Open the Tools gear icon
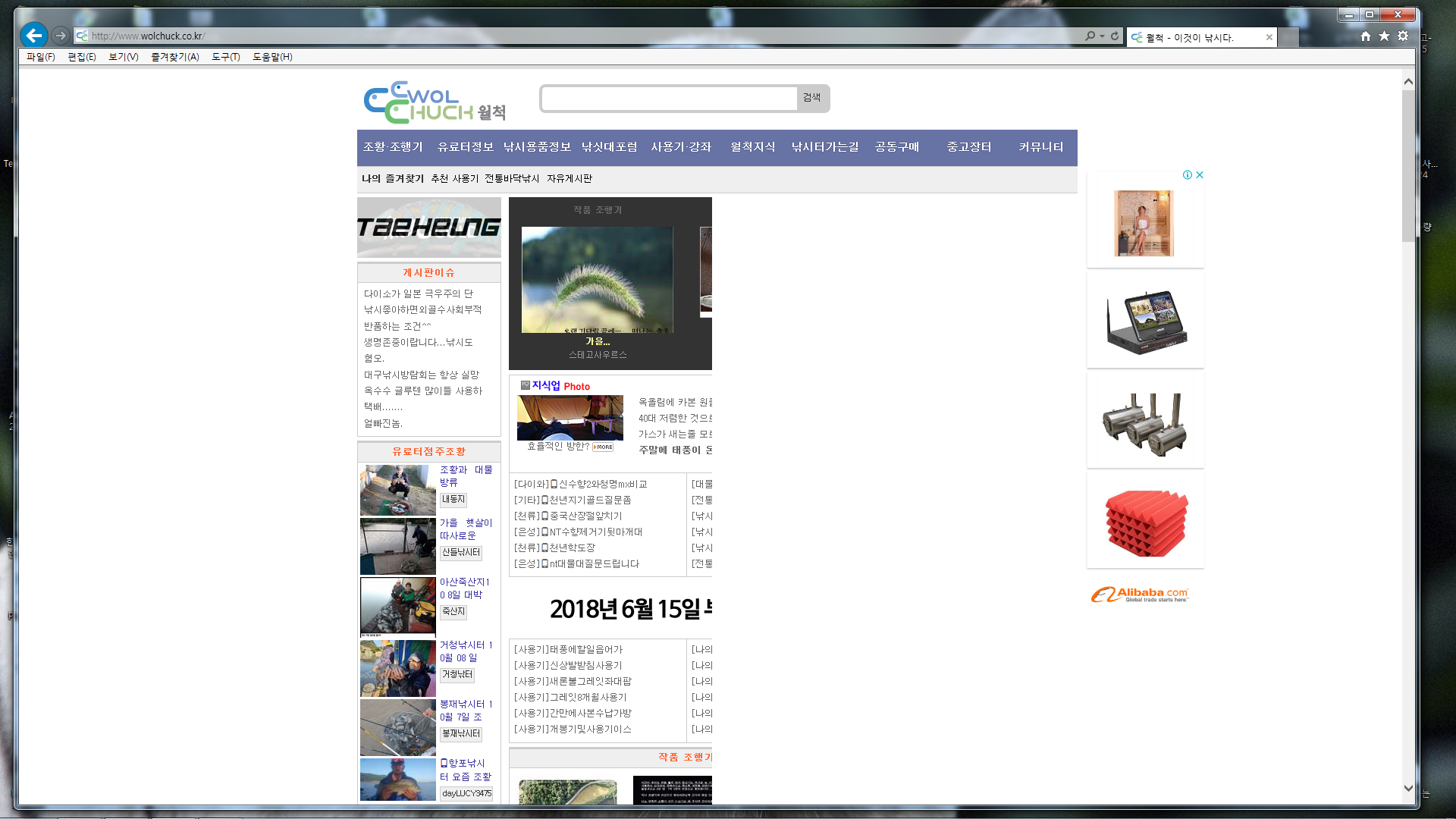Screen dimensions: 1456x819 (x=1403, y=36)
